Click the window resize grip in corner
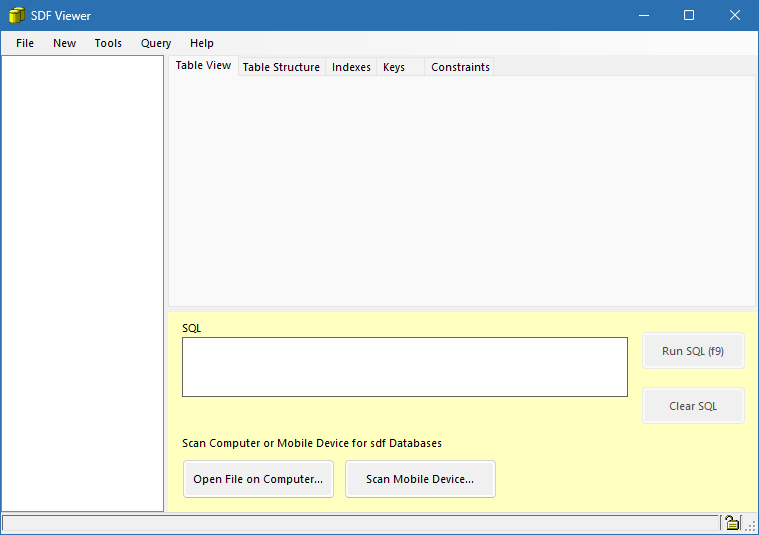 (750, 525)
